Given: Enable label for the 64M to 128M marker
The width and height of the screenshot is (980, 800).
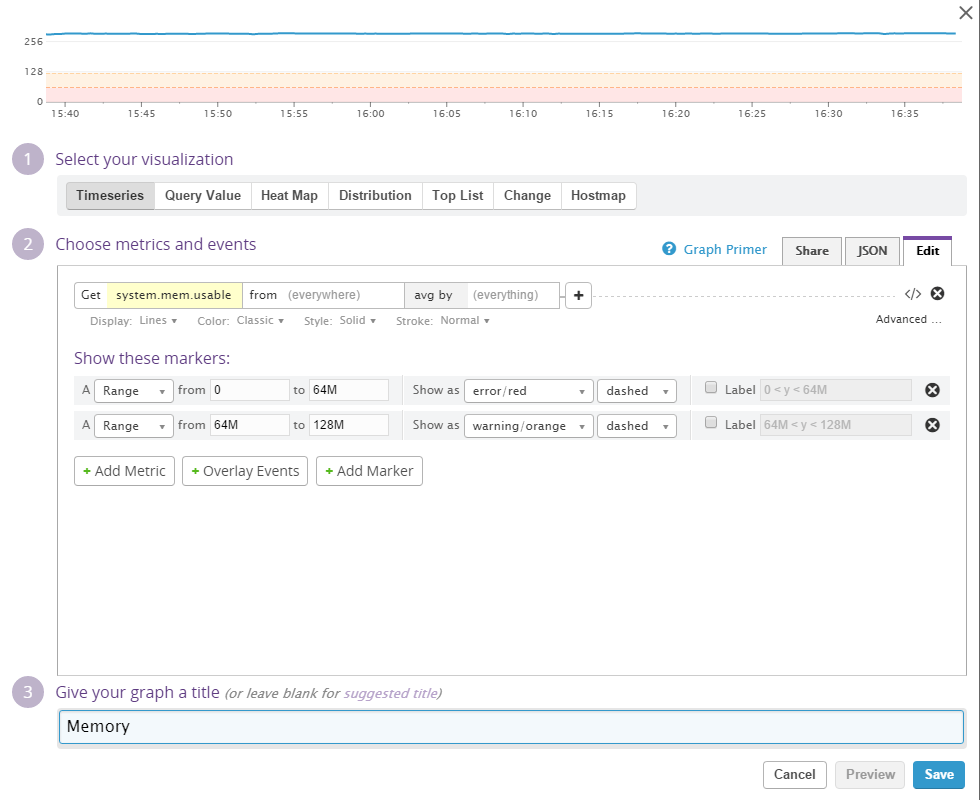Looking at the screenshot, I should coord(711,423).
